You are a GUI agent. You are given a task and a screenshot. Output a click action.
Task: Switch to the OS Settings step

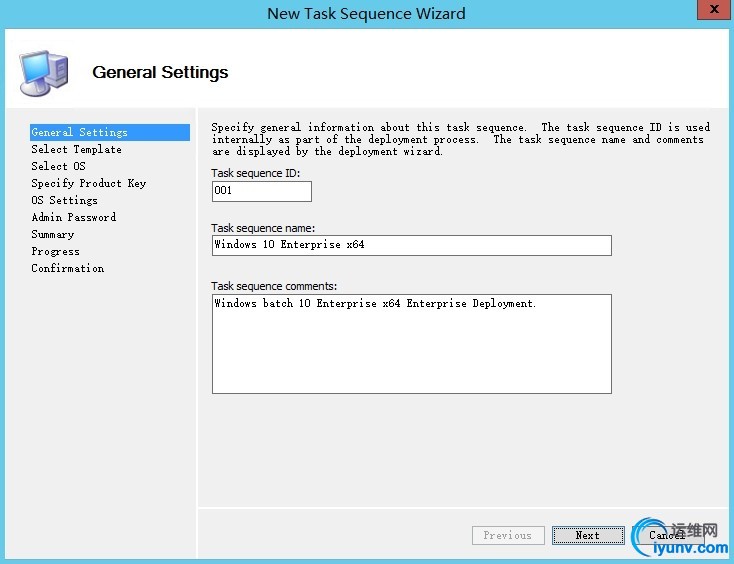[64, 200]
